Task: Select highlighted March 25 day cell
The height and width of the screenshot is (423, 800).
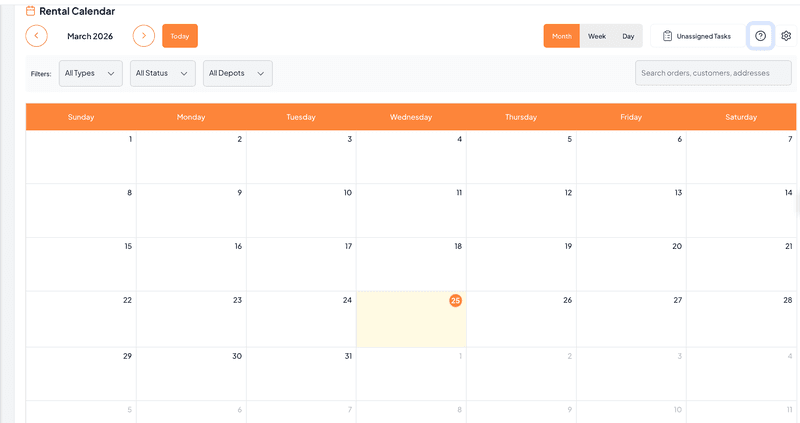Action: coord(411,320)
